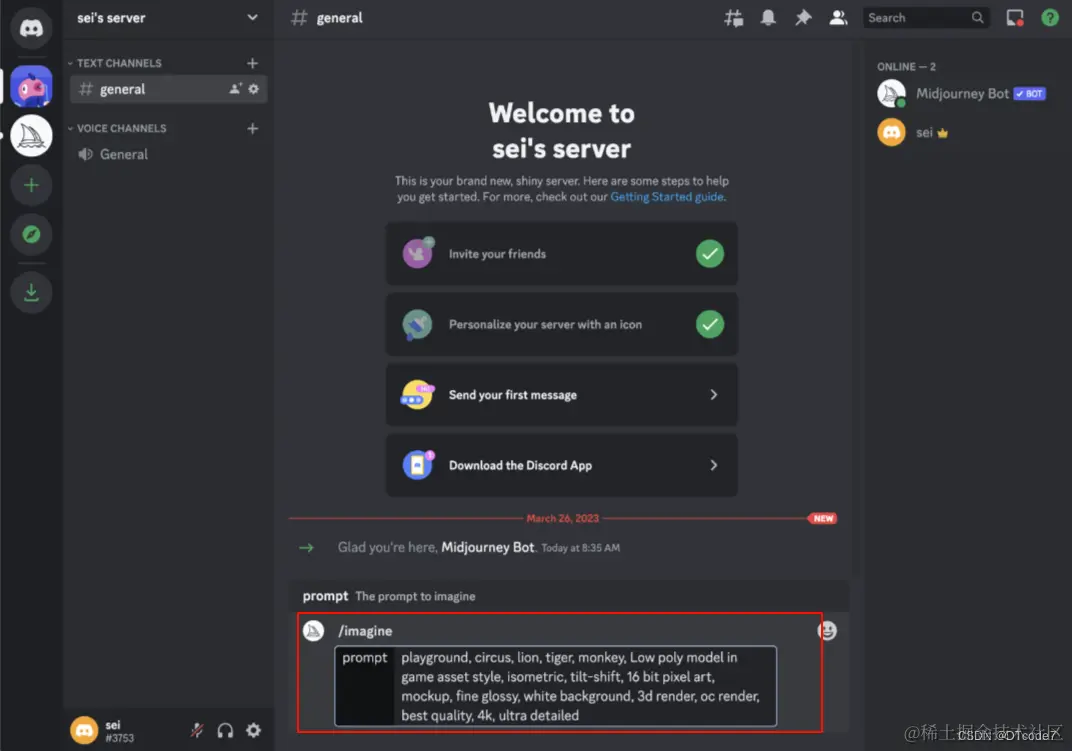This screenshot has width=1072, height=751.
Task: Open the Getting Started guide link
Action: click(667, 197)
